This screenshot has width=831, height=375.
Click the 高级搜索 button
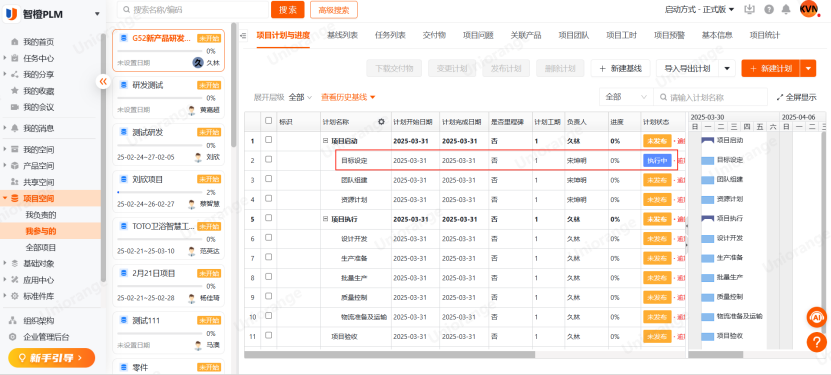(334, 10)
